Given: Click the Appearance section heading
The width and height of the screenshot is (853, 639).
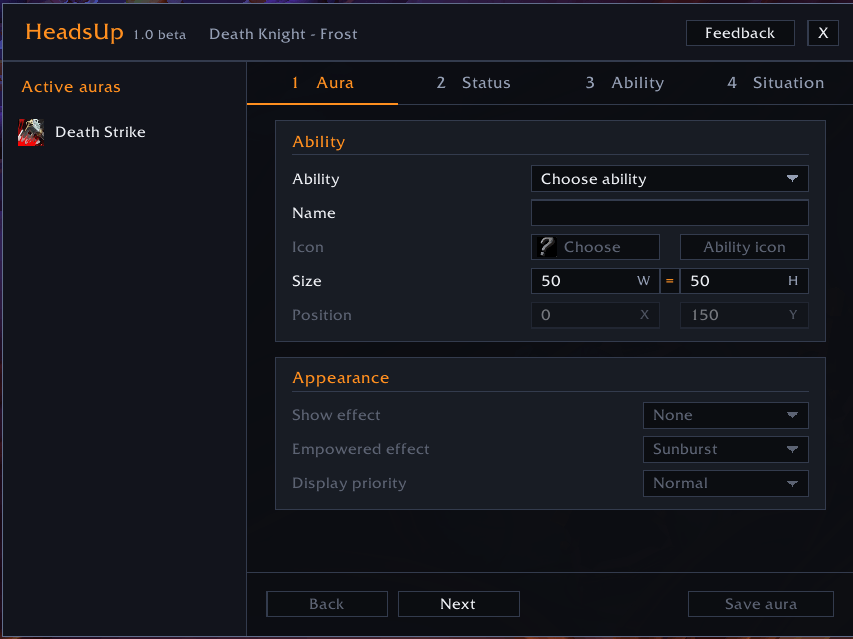Looking at the screenshot, I should click(x=341, y=378).
